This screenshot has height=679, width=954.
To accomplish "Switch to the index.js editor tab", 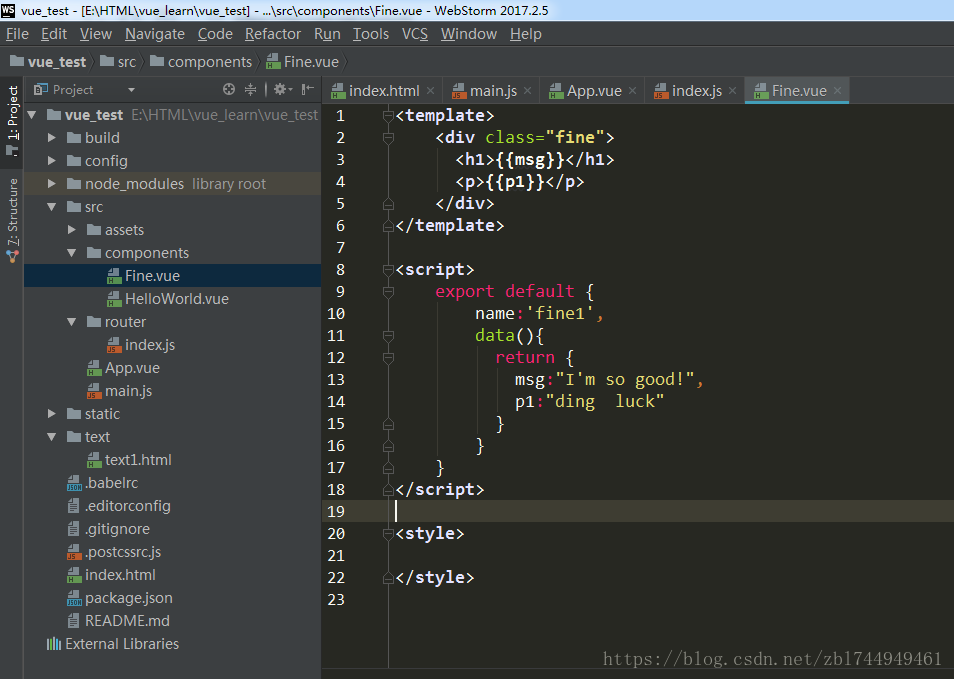I will [x=696, y=91].
